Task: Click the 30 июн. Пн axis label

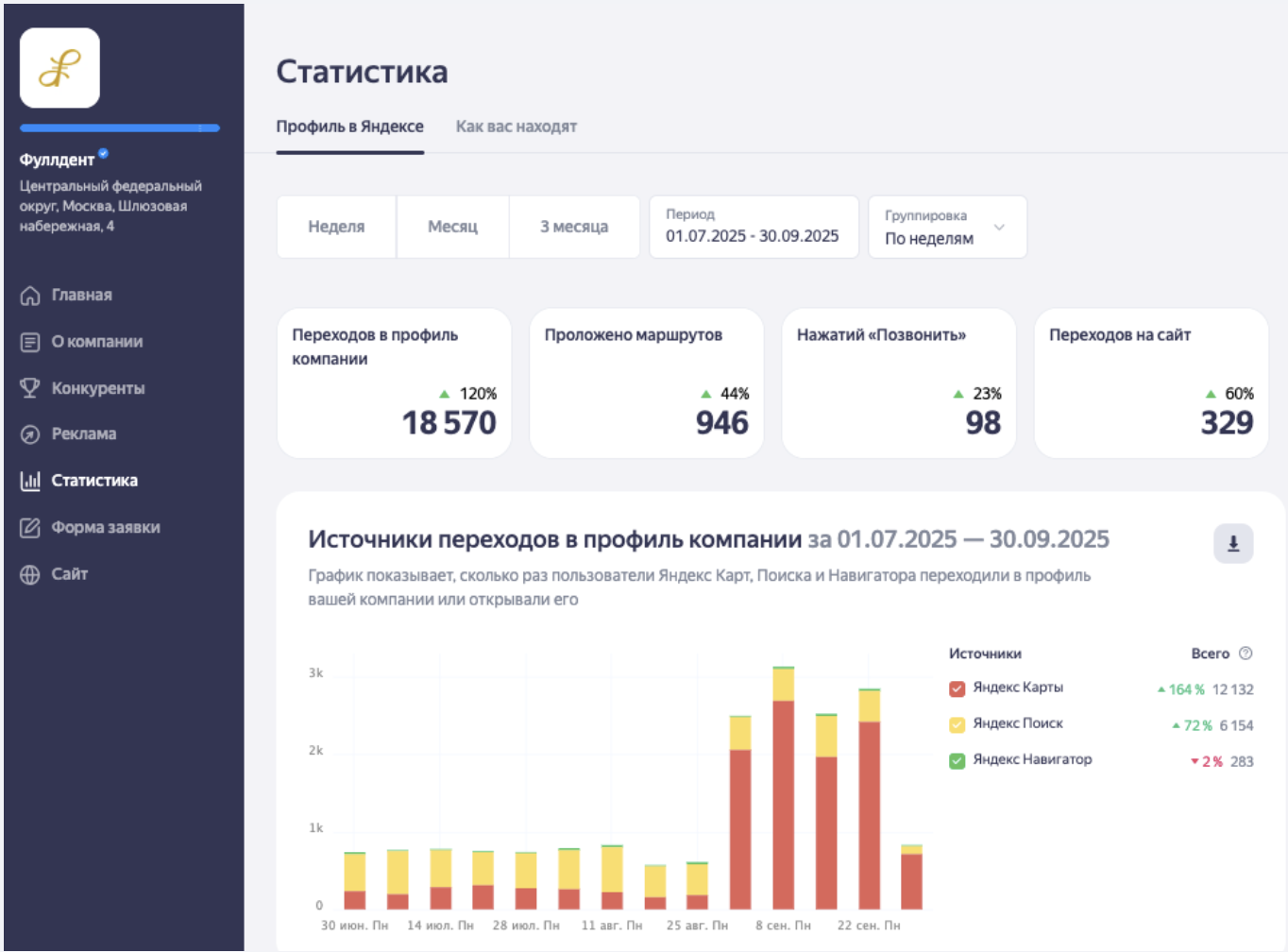Action: (x=354, y=926)
